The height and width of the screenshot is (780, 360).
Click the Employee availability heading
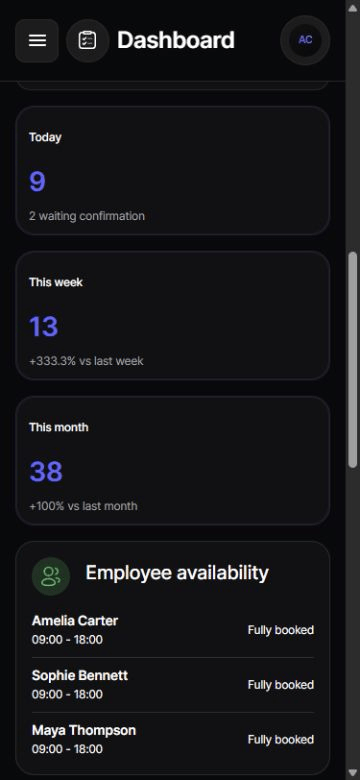pyautogui.click(x=177, y=573)
